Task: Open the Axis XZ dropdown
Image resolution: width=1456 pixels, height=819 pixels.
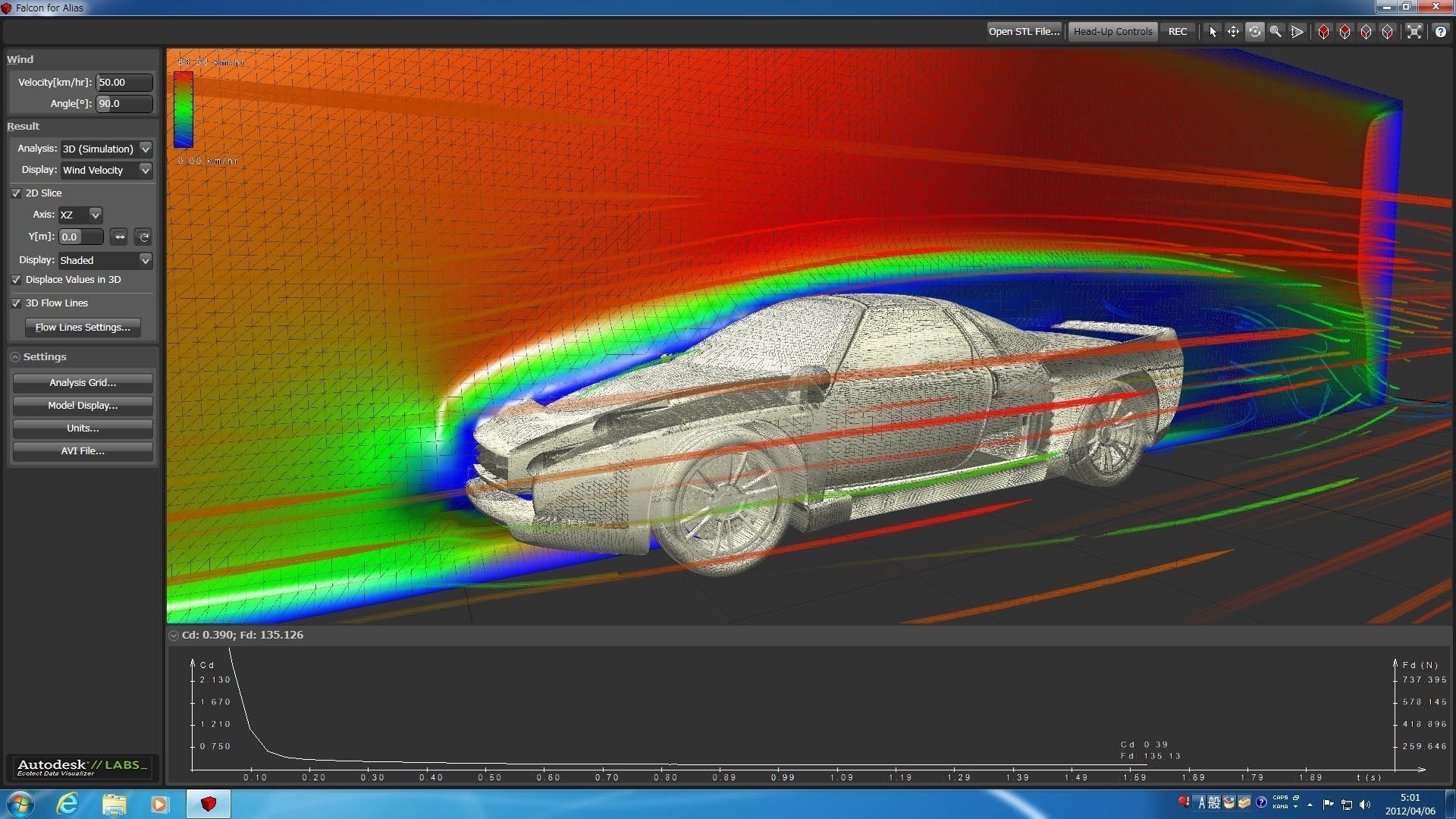Action: pos(80,215)
